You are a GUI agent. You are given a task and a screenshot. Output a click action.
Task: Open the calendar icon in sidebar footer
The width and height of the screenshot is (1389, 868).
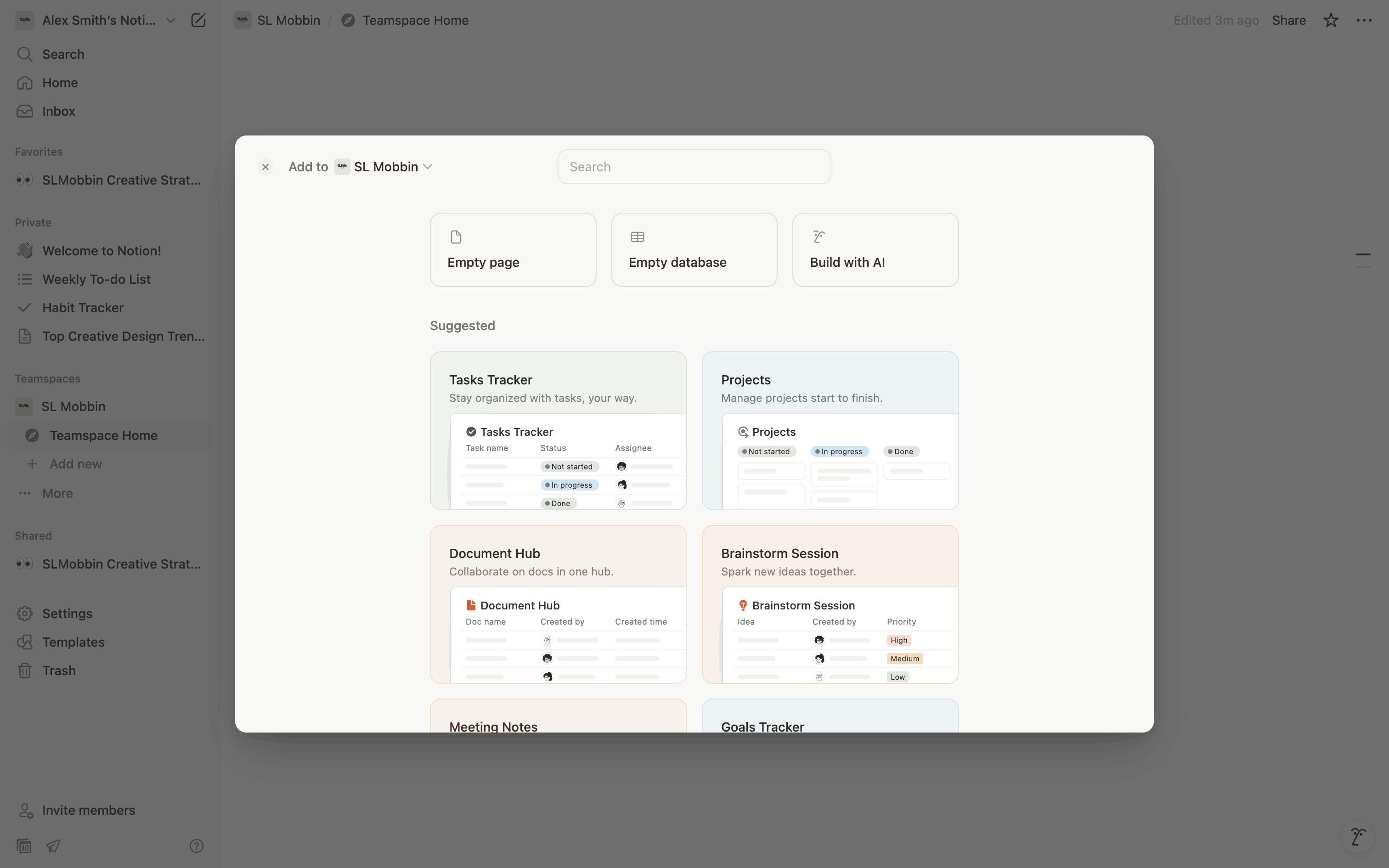pyautogui.click(x=24, y=845)
